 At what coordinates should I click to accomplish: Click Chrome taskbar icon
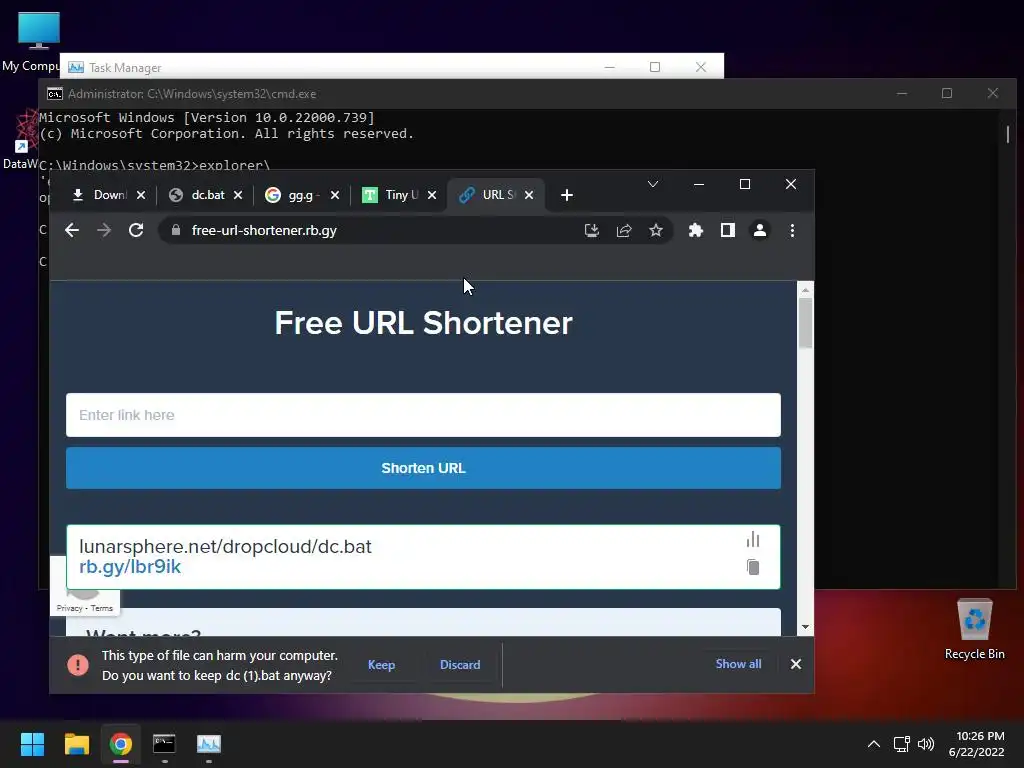[x=121, y=744]
